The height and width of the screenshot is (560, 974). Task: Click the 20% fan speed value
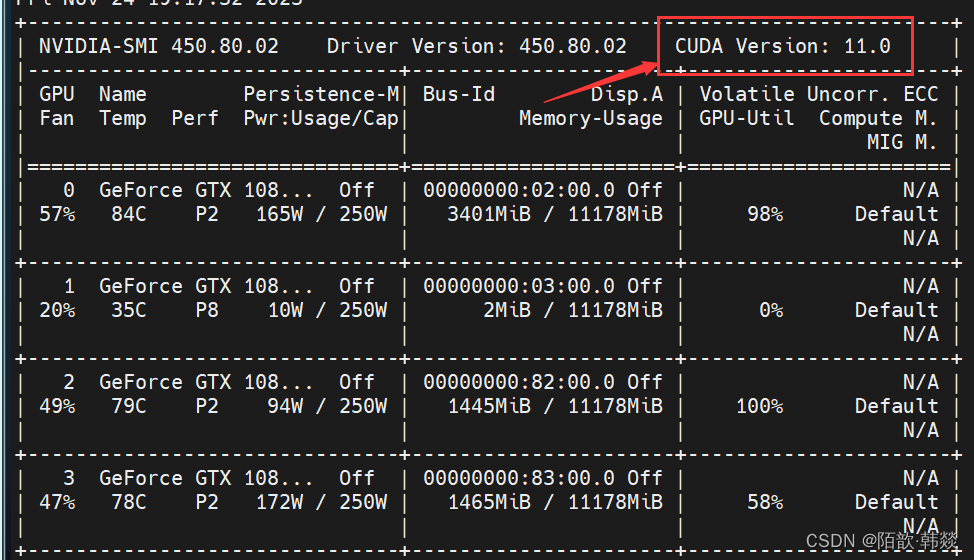[x=57, y=310]
